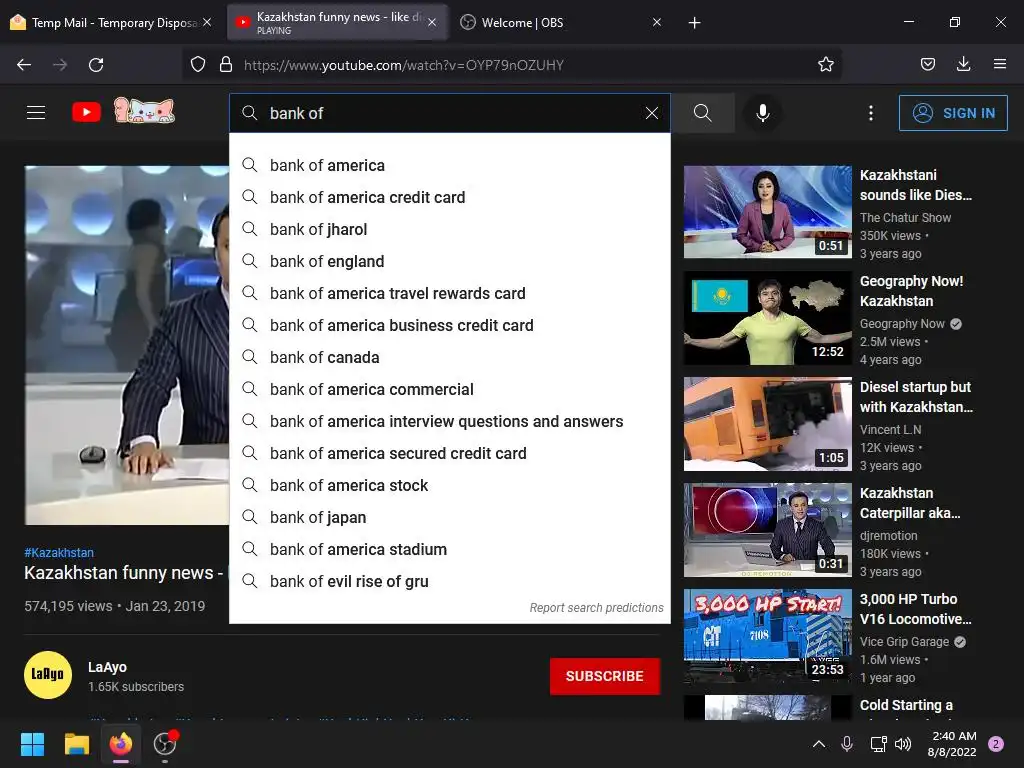Save page to Pocket
Screen dimensions: 1024x768
pyautogui.click(x=927, y=64)
